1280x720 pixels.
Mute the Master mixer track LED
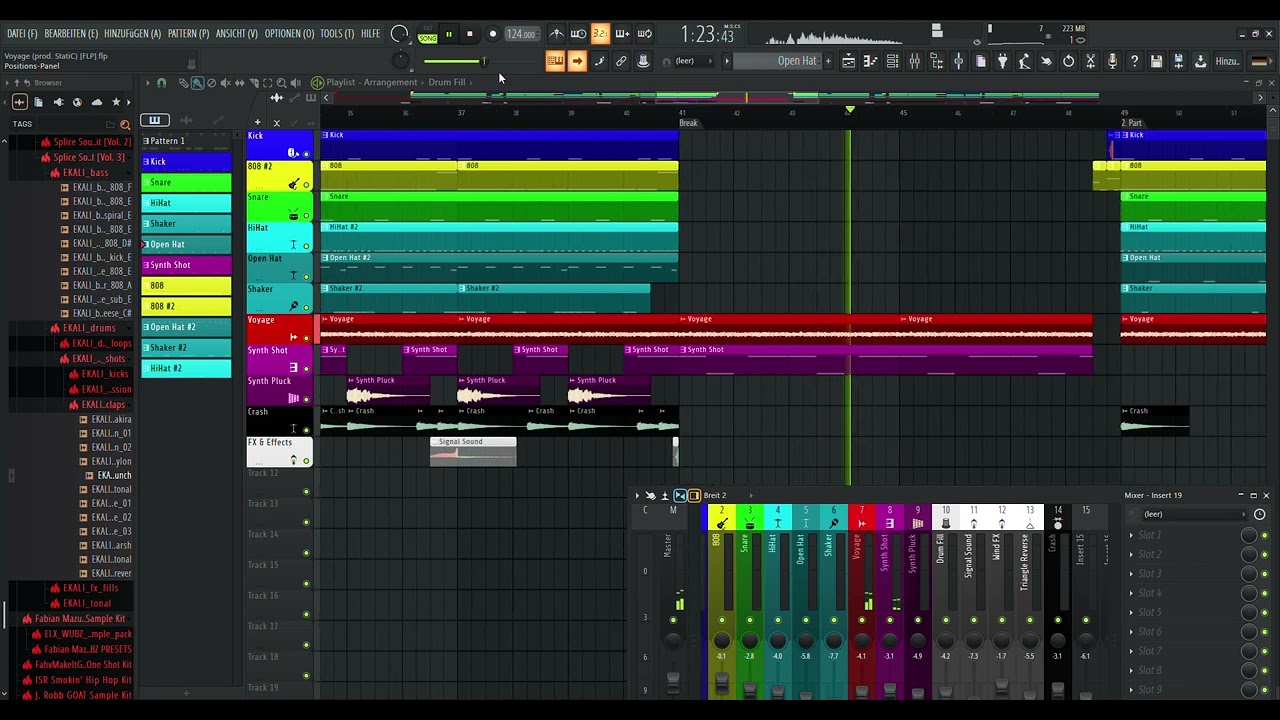point(673,620)
